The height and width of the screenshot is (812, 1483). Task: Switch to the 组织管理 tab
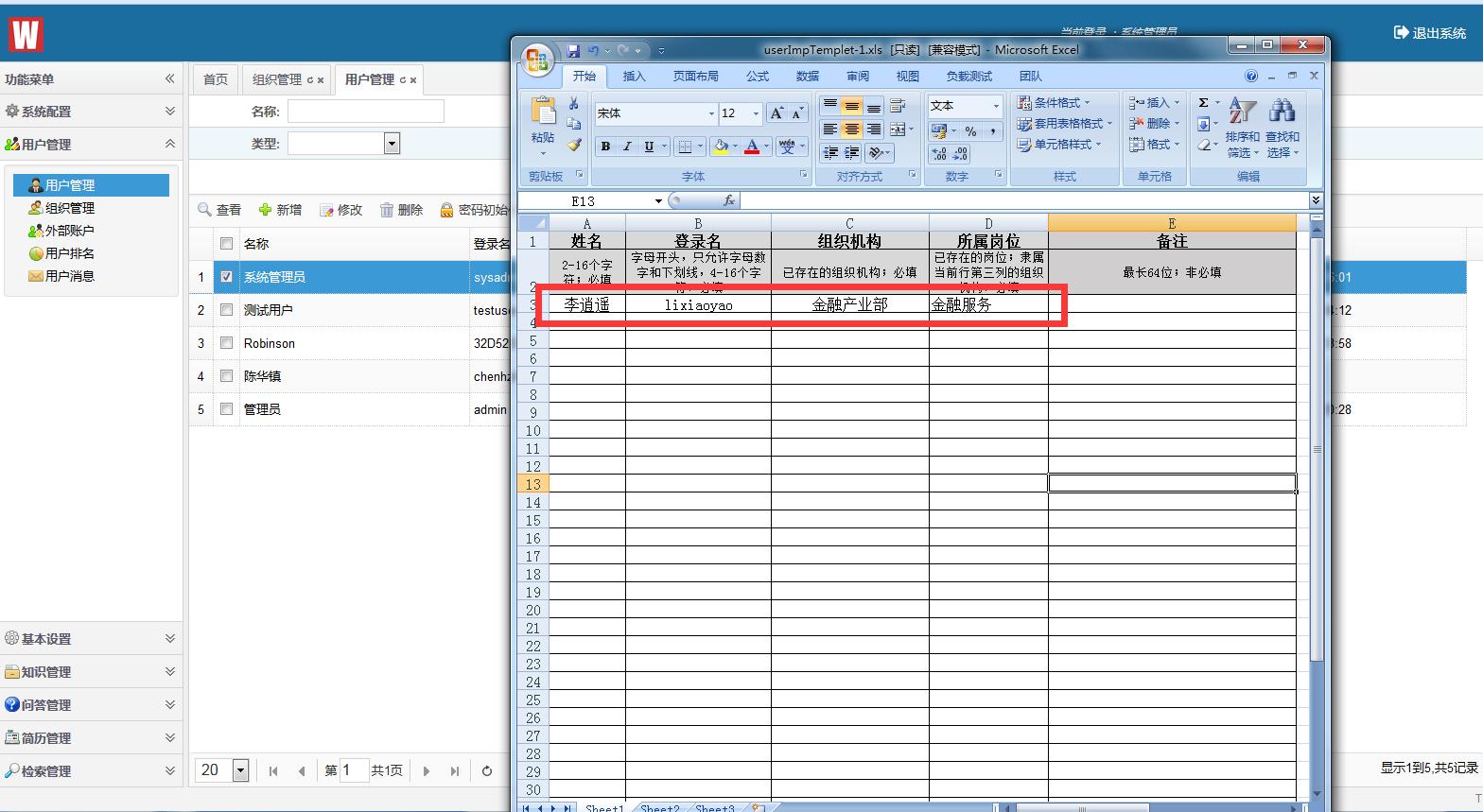[x=288, y=79]
